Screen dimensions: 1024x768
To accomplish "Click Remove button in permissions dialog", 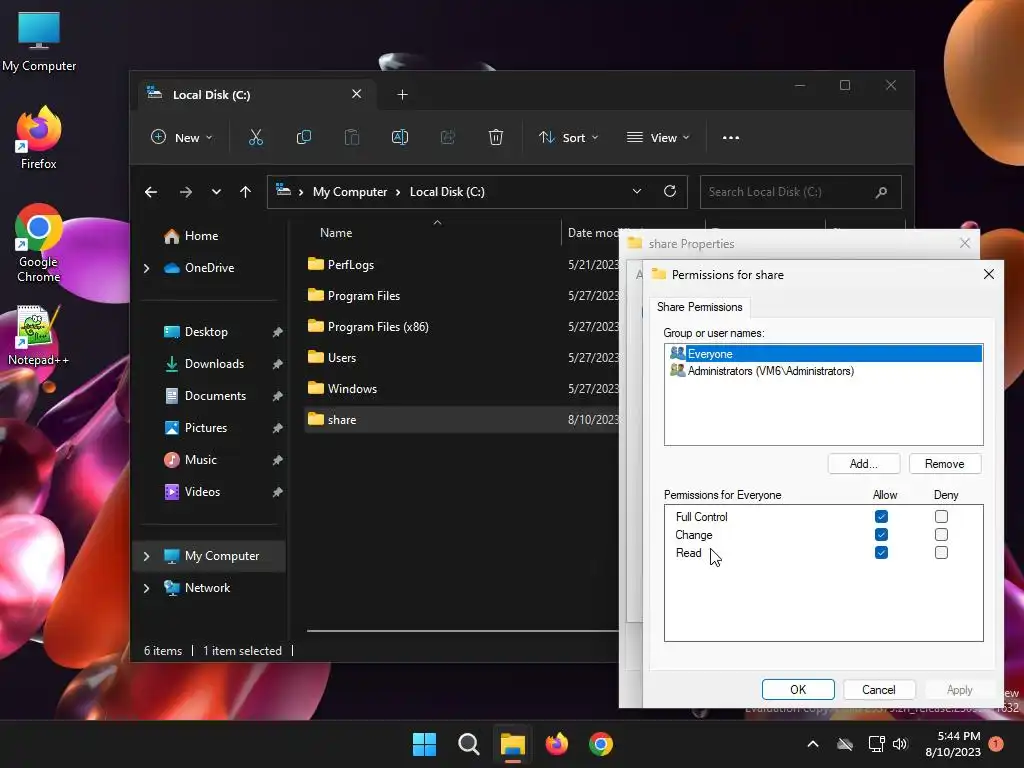I will (944, 464).
